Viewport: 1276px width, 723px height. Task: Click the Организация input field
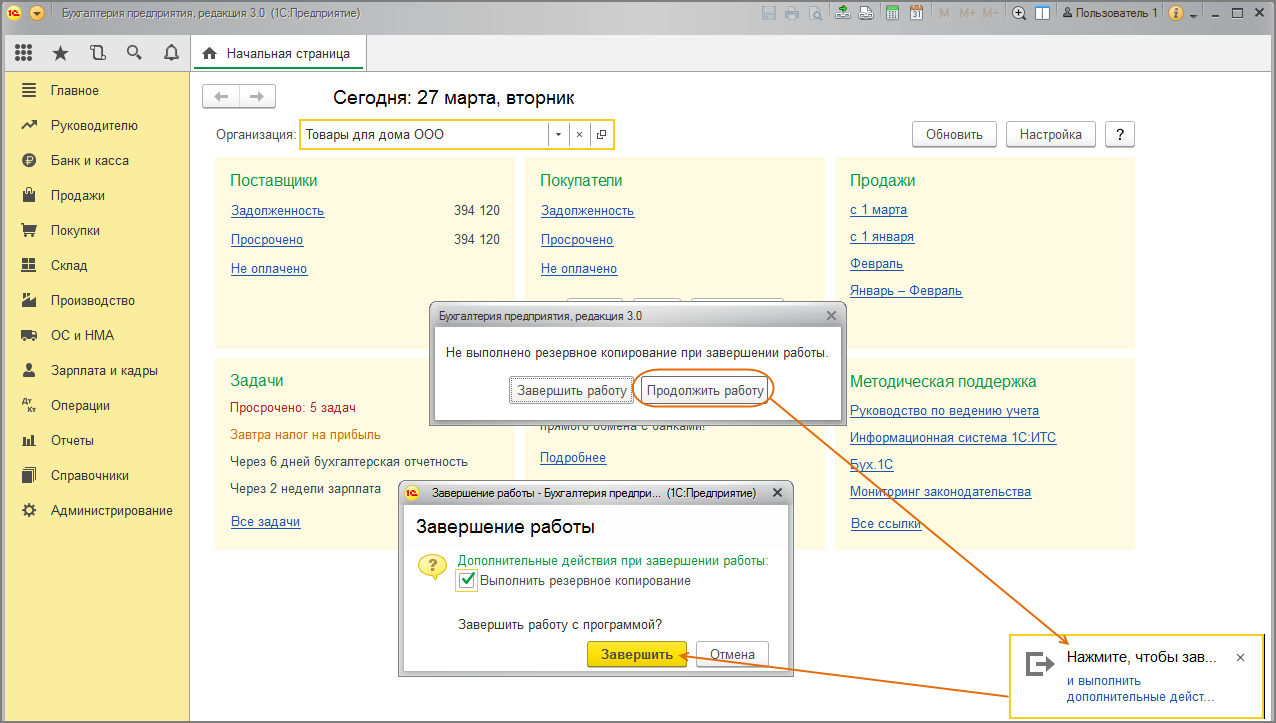424,134
